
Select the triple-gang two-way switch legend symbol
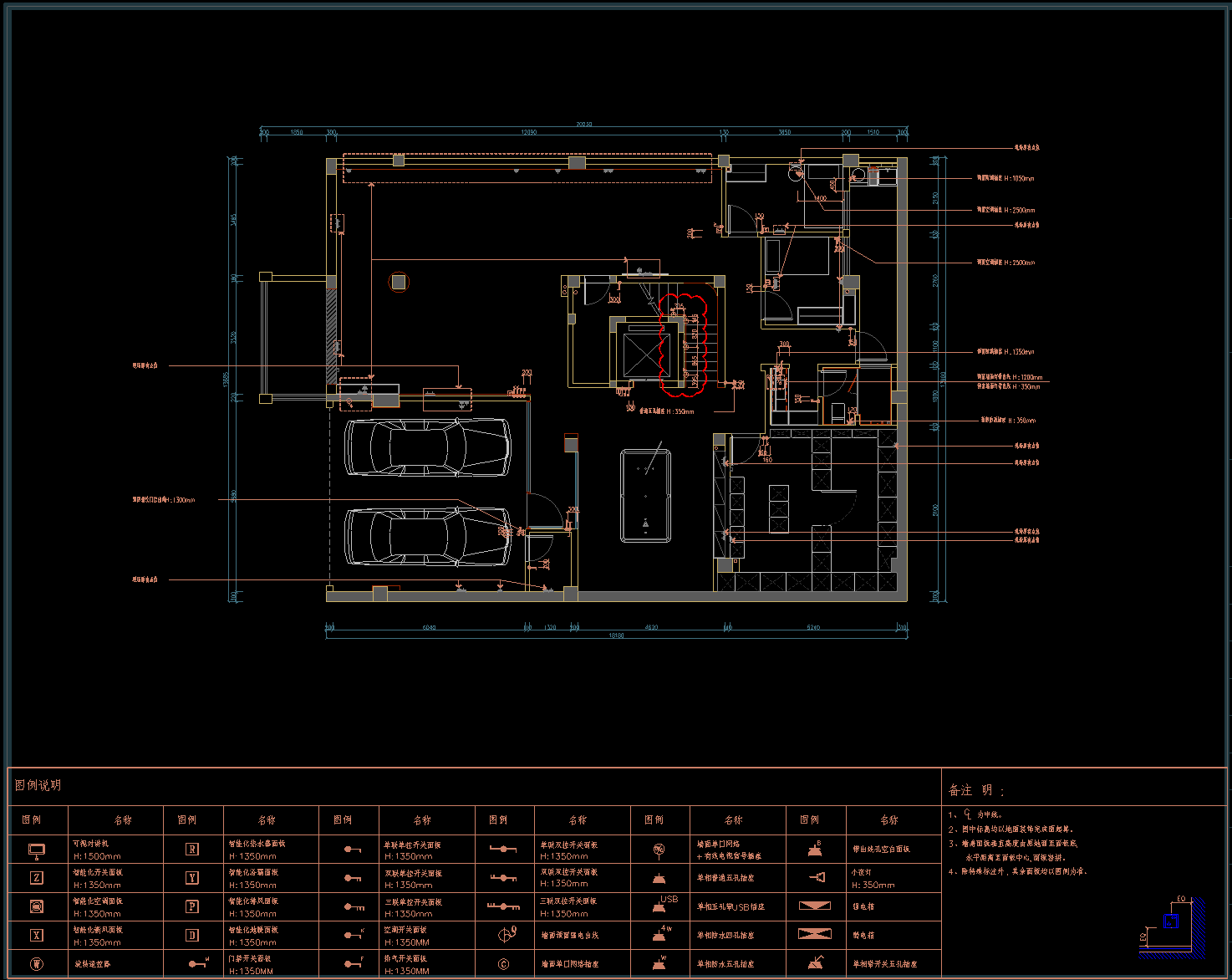[504, 906]
